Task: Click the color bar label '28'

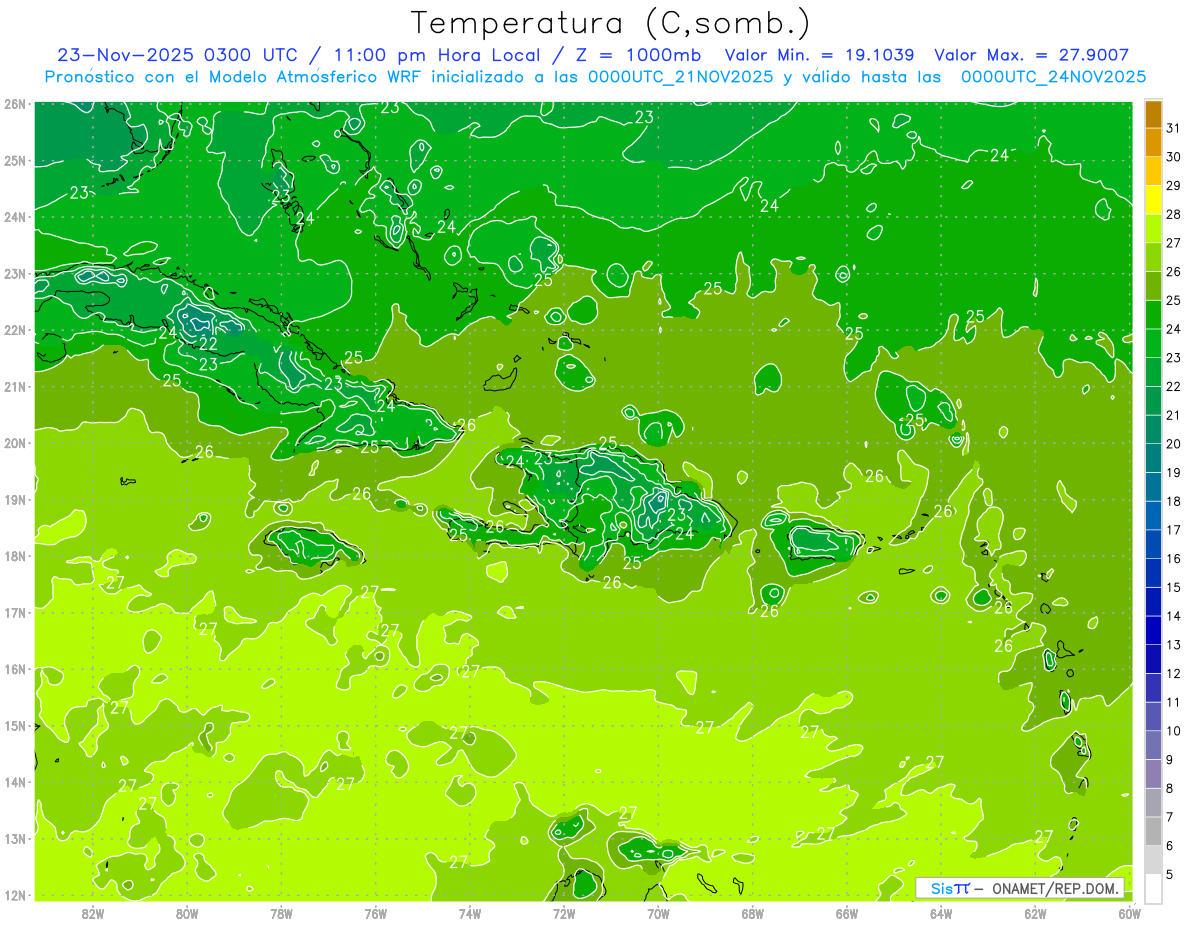Action: [1174, 214]
